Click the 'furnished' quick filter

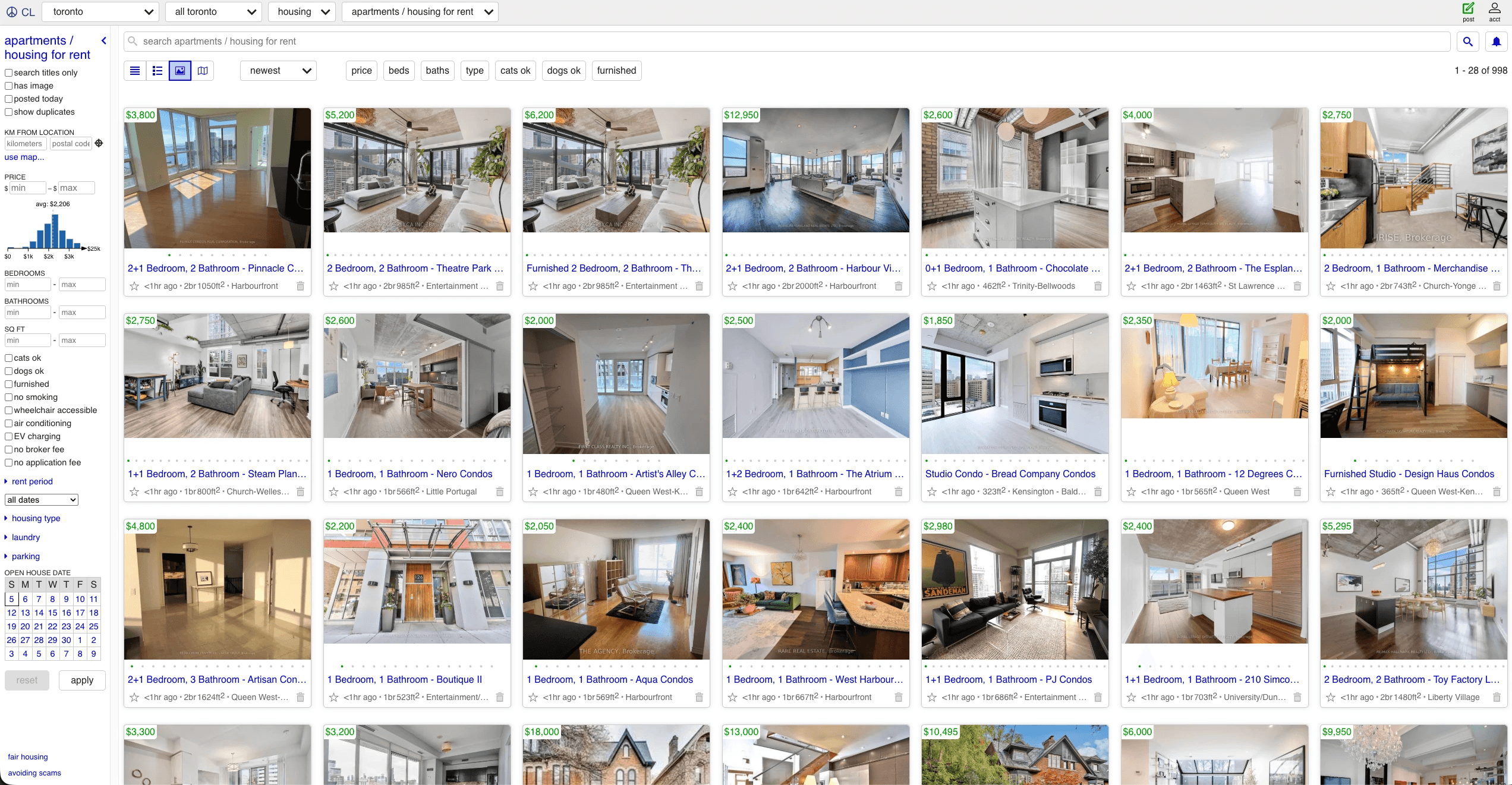(616, 71)
